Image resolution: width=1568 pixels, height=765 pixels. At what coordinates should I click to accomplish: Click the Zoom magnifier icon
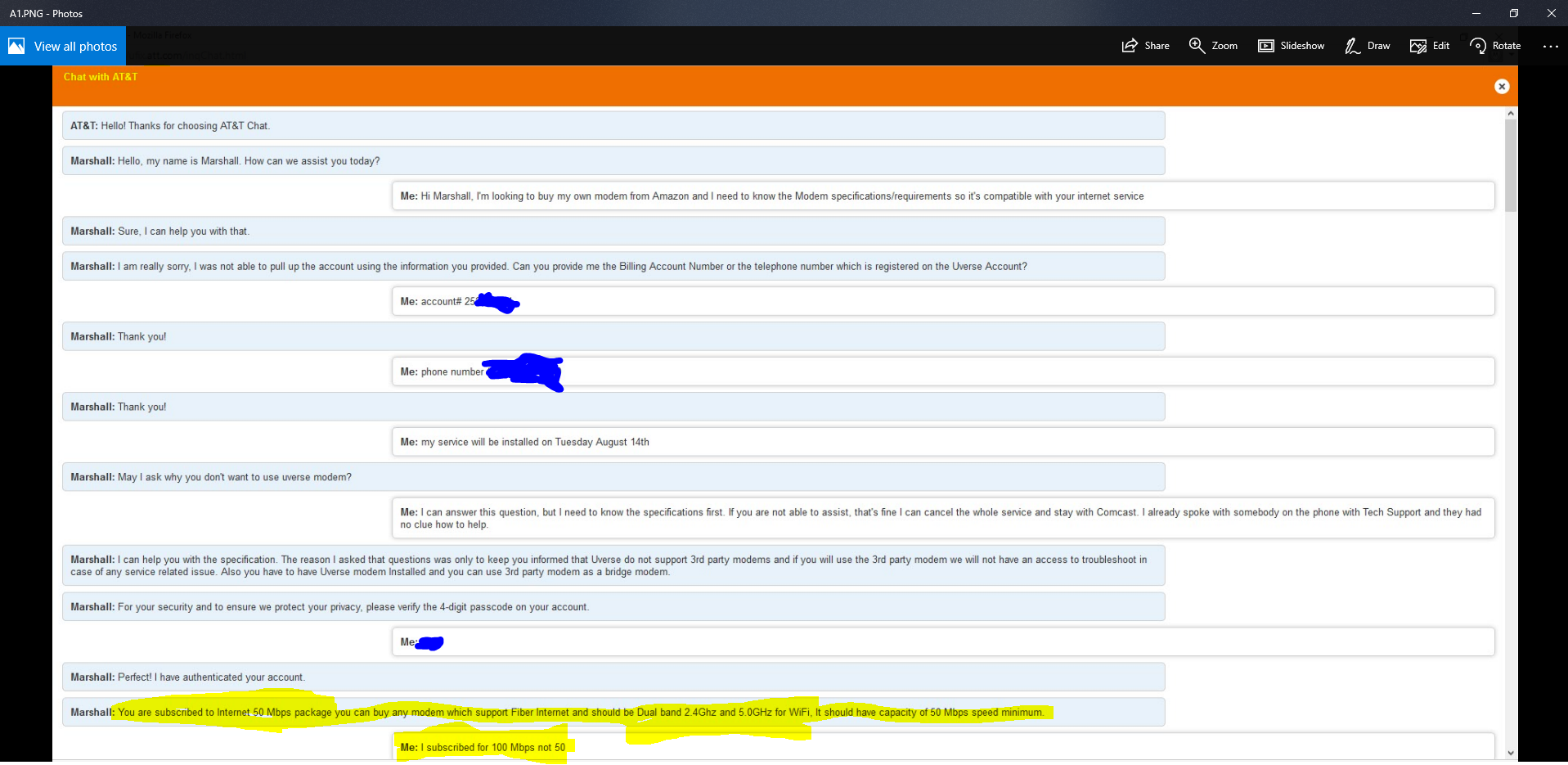pyautogui.click(x=1197, y=46)
